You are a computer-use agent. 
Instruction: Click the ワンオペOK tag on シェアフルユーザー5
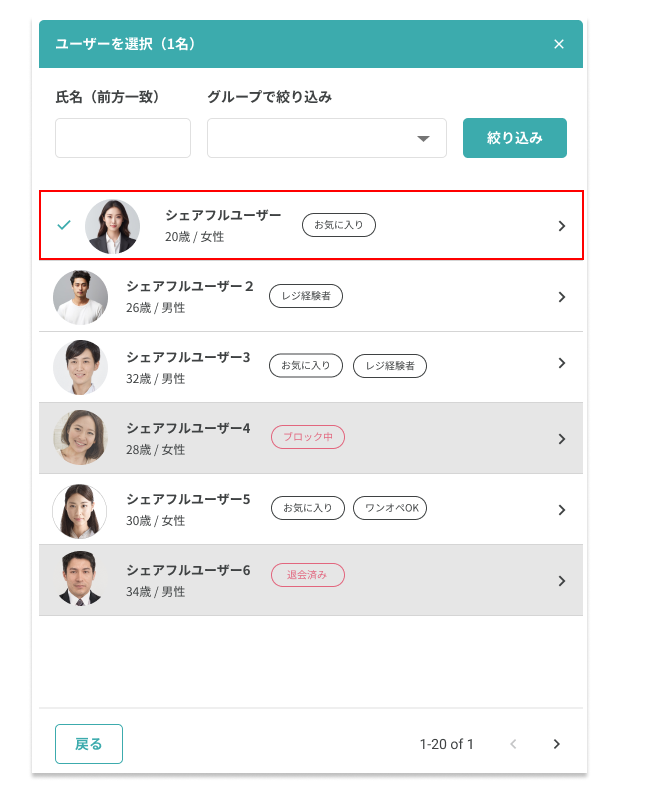pyautogui.click(x=390, y=508)
